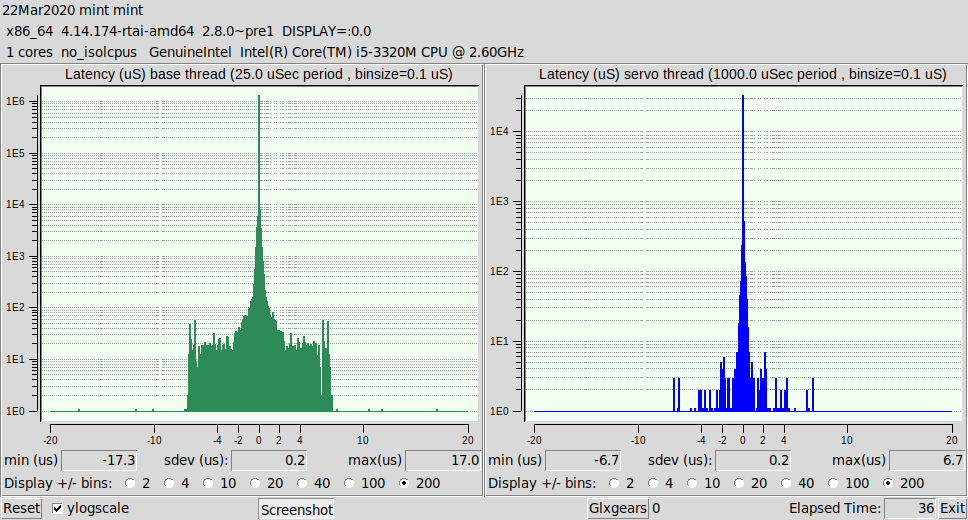Screen dimensions: 968x520
Task: Select 20 bins radio for base thread
Action: pyautogui.click(x=255, y=483)
